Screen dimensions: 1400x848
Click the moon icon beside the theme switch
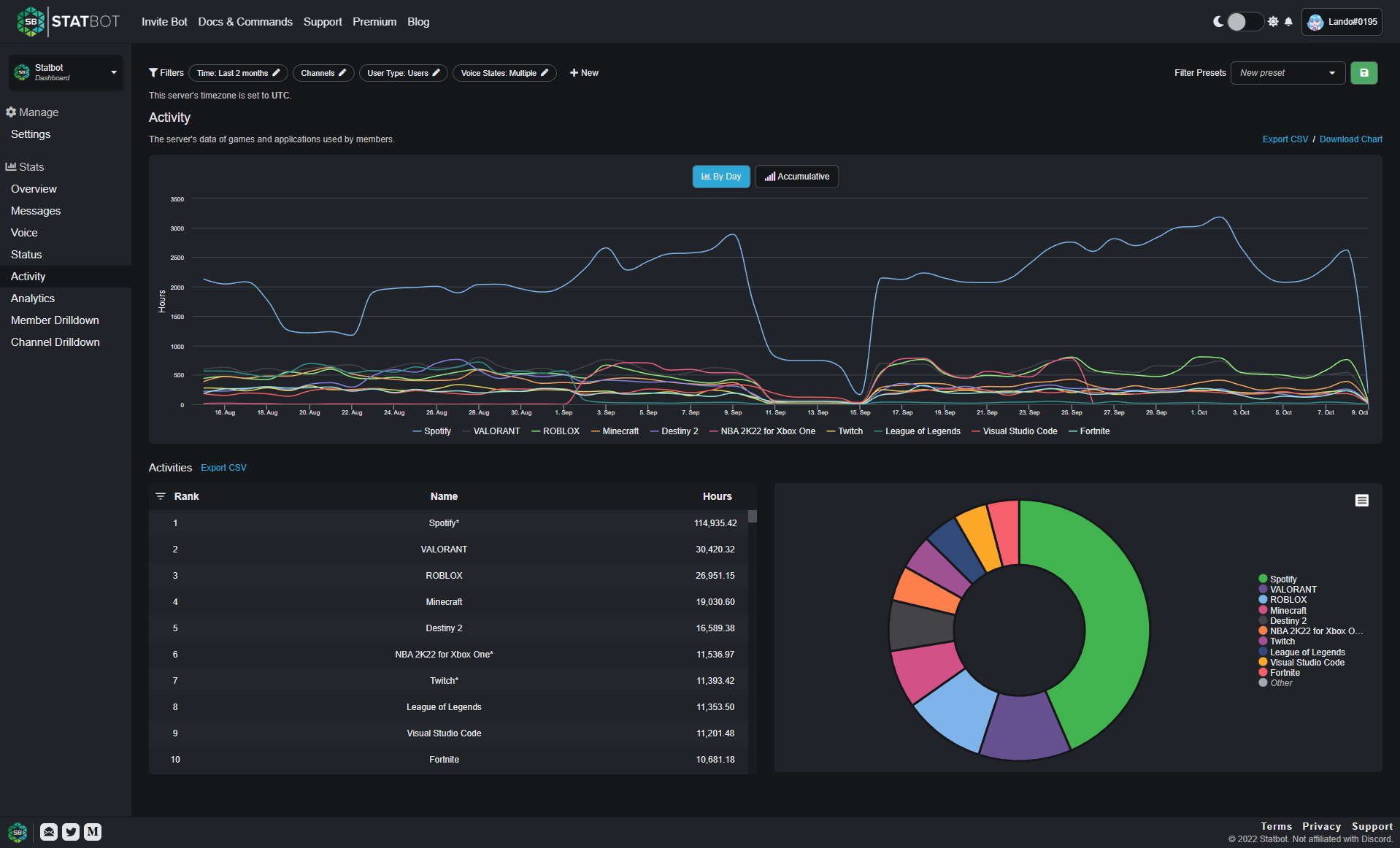[x=1218, y=22]
